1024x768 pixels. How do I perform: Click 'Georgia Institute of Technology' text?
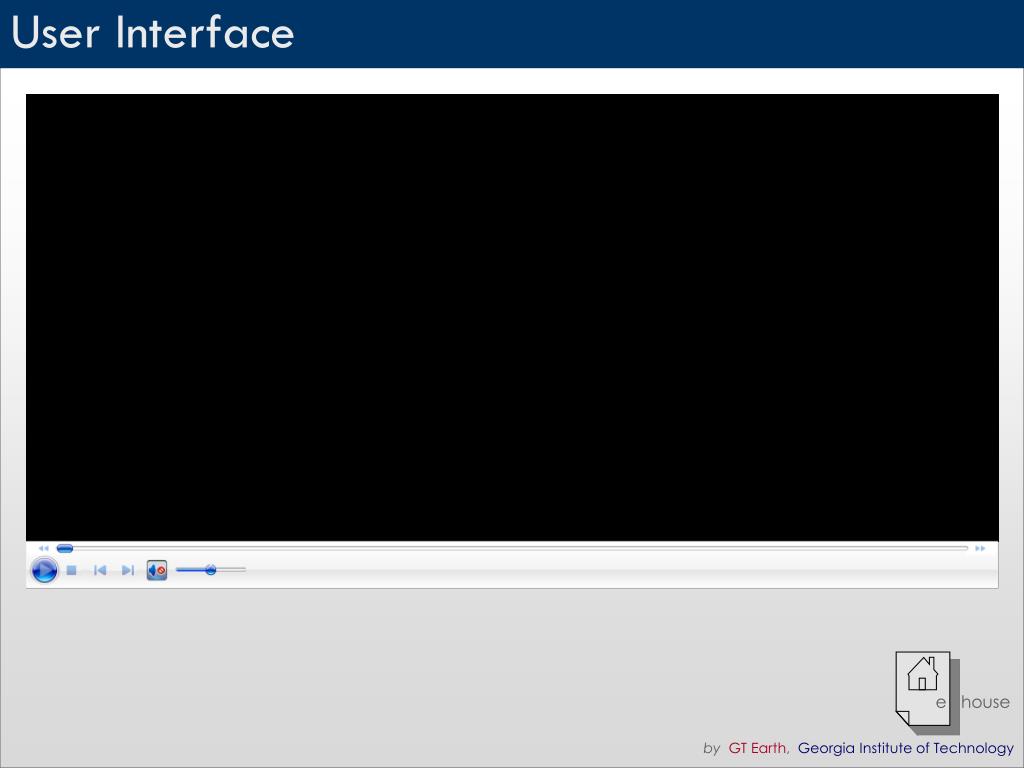click(x=906, y=748)
